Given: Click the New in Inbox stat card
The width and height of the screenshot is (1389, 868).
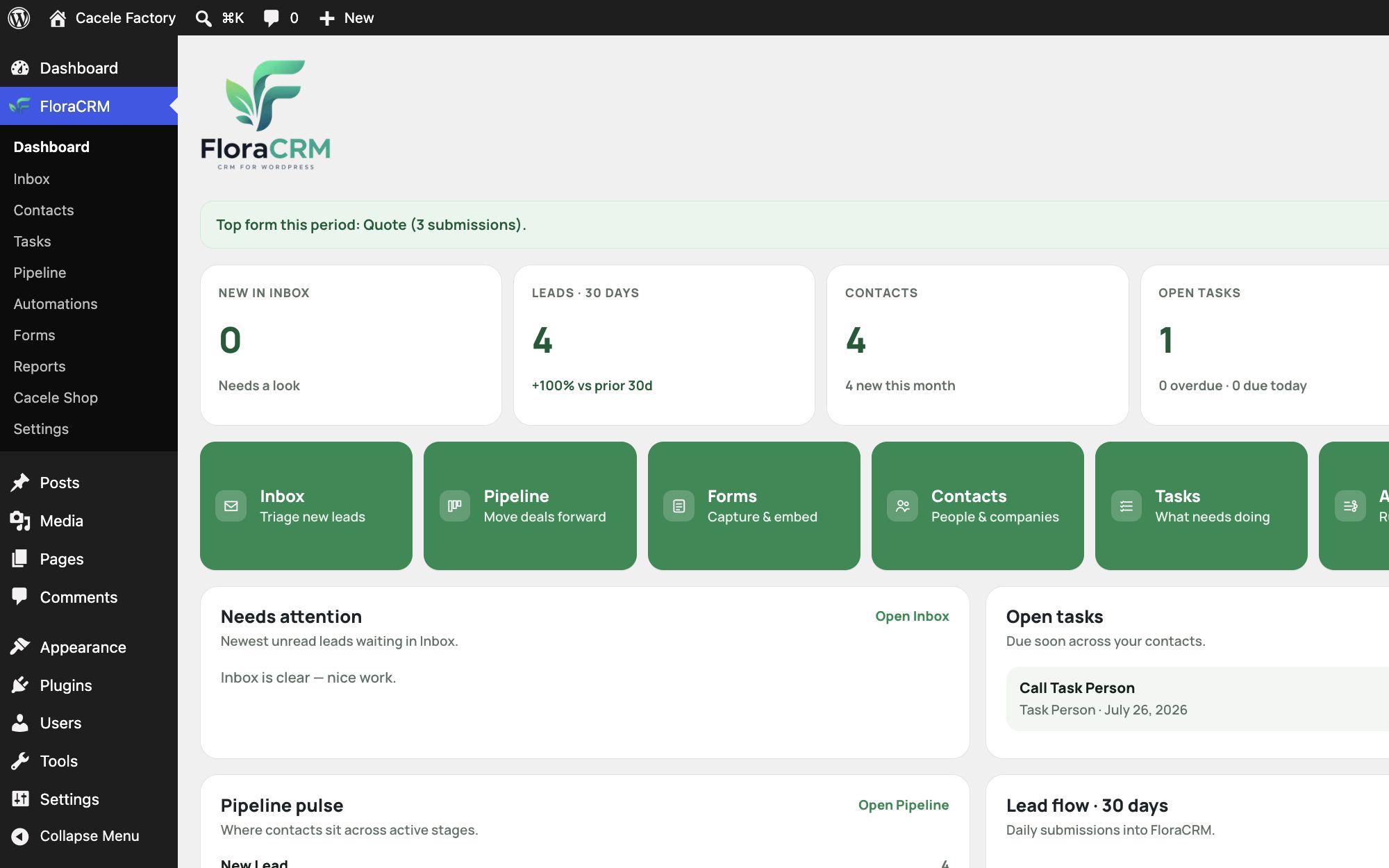Looking at the screenshot, I should [351, 345].
